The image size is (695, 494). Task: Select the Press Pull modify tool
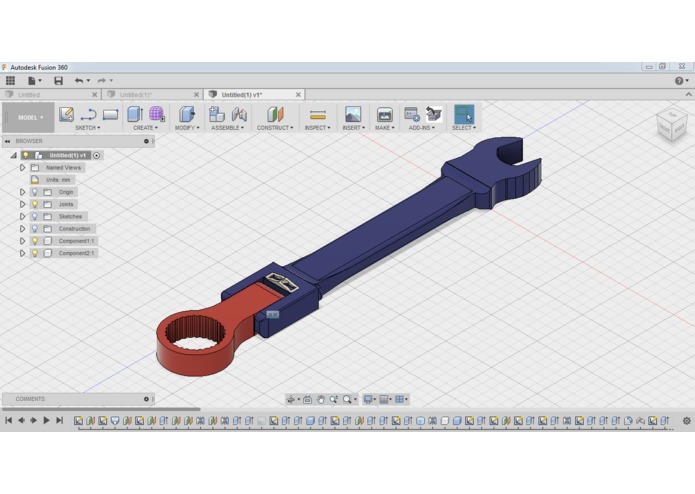point(187,114)
